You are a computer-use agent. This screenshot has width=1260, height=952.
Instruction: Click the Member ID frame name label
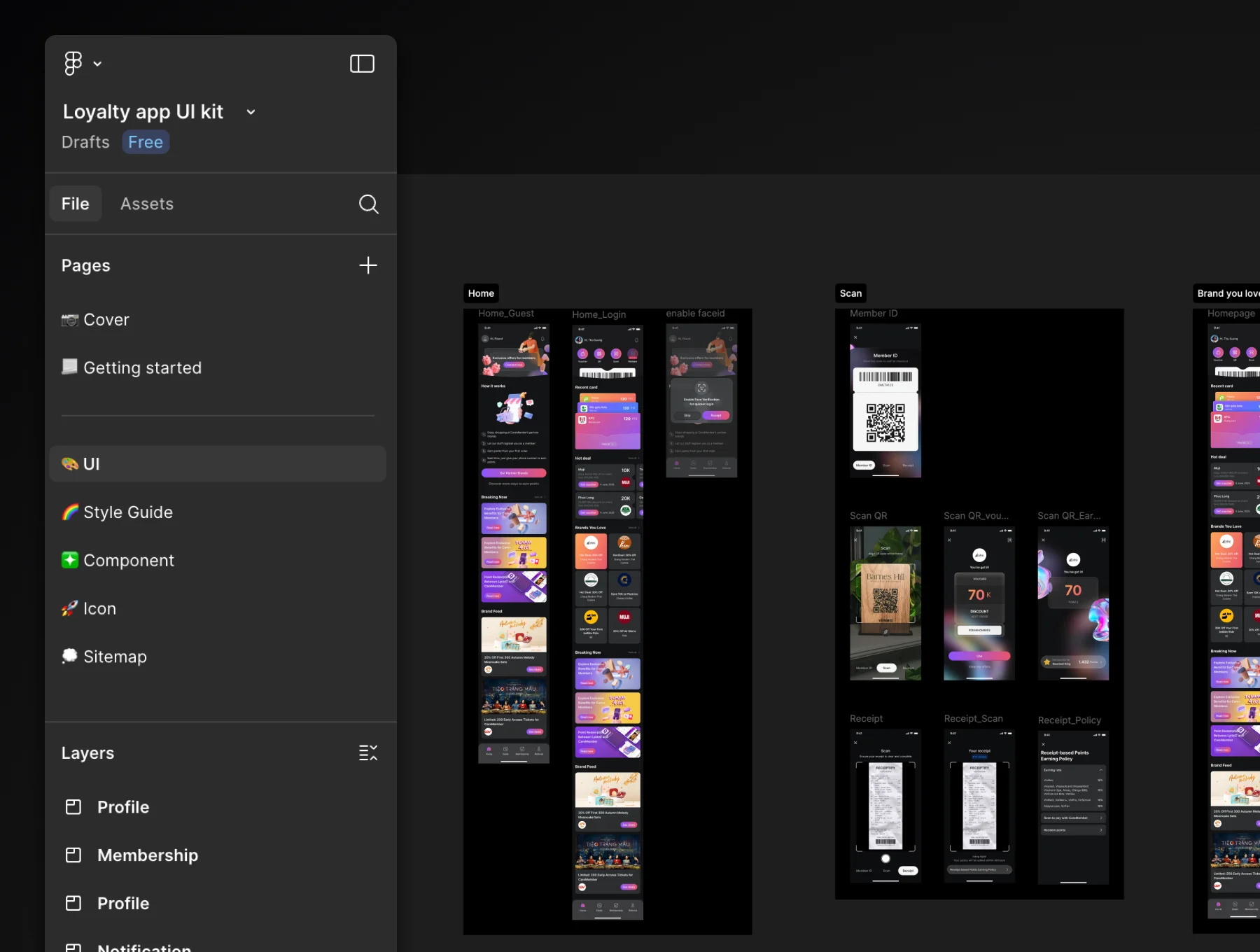(x=874, y=314)
